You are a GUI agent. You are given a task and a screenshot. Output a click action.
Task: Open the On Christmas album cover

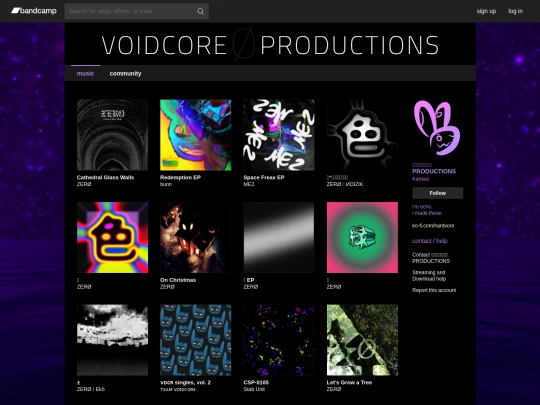click(x=196, y=238)
